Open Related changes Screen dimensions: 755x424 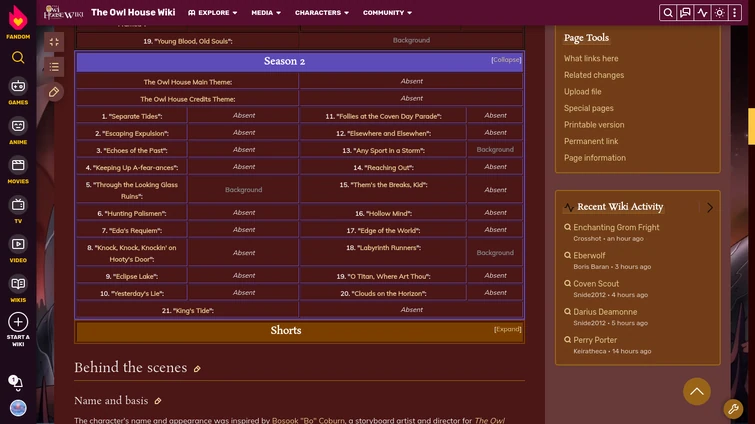pyautogui.click(x=594, y=75)
